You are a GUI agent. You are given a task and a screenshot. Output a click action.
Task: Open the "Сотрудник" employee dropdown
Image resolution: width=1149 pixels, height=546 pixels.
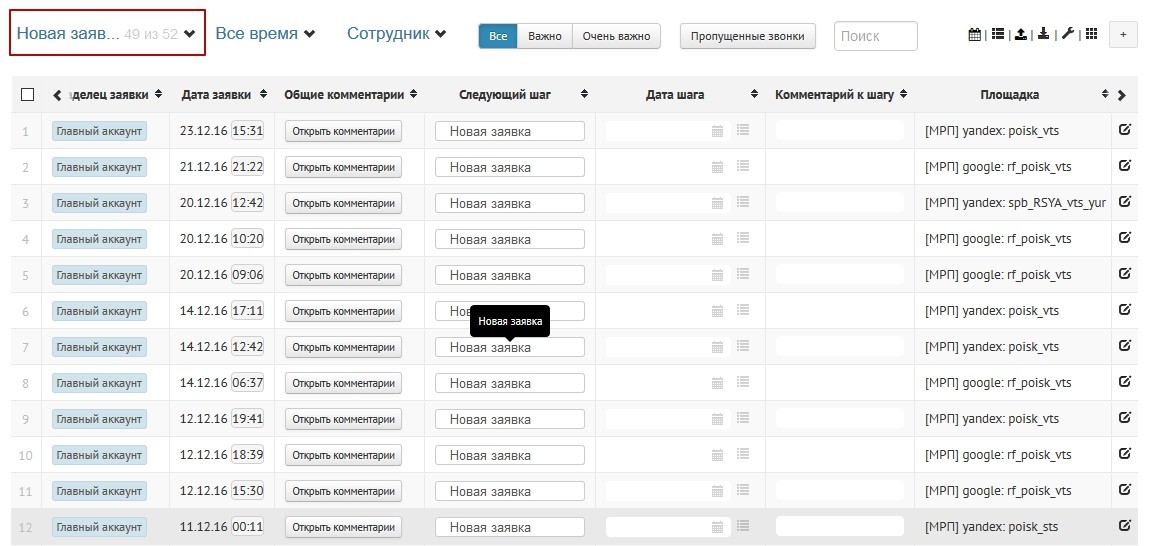pos(396,34)
